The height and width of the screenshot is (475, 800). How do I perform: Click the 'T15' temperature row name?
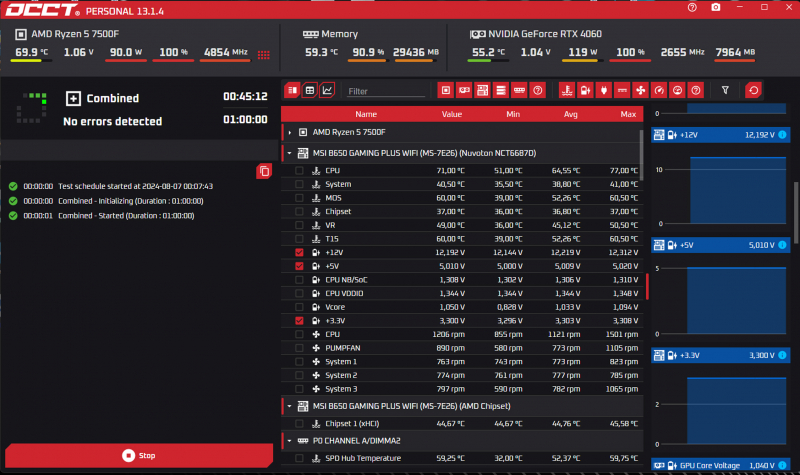click(332, 239)
